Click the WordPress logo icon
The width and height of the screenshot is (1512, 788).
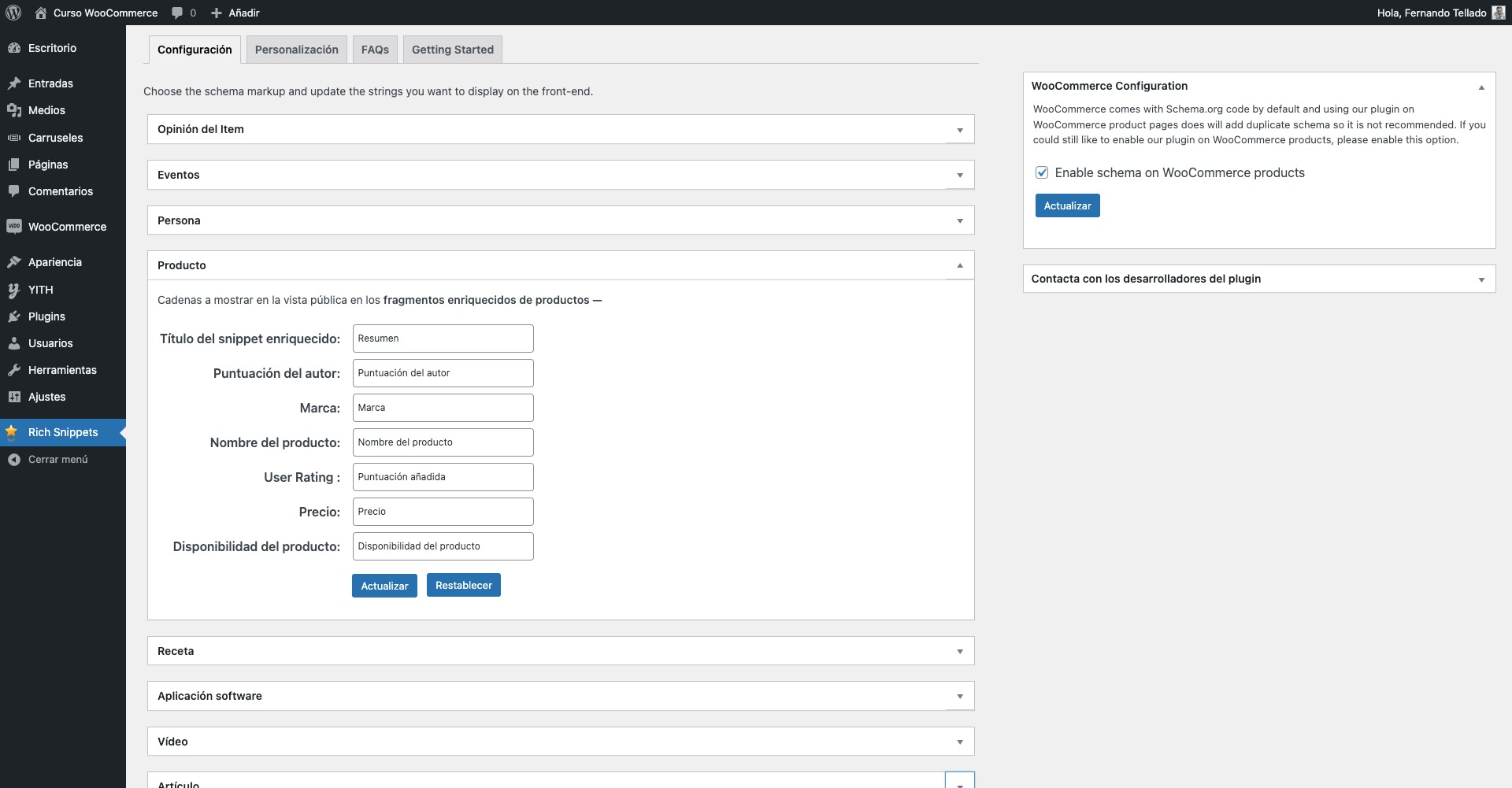pyautogui.click(x=13, y=13)
